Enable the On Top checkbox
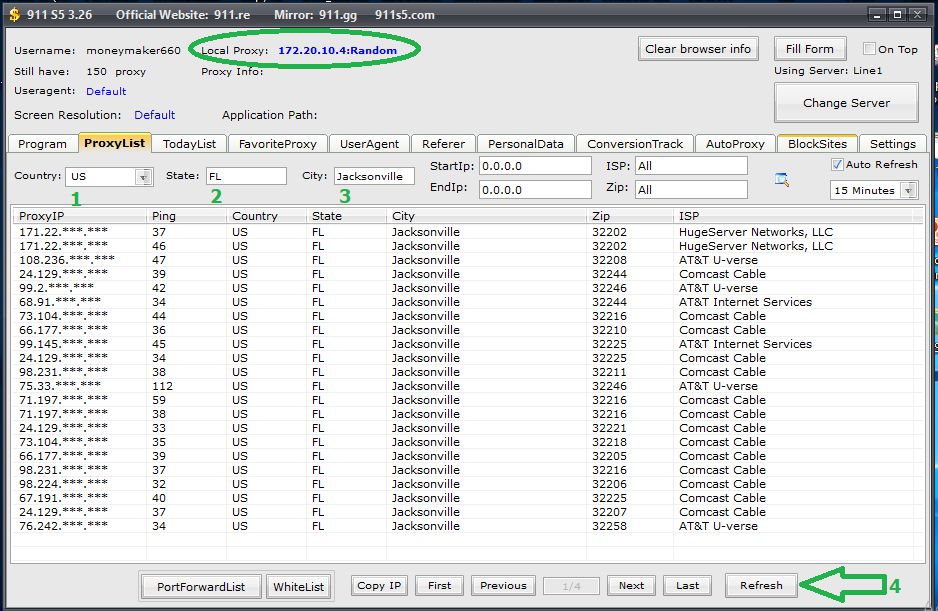 click(x=869, y=49)
